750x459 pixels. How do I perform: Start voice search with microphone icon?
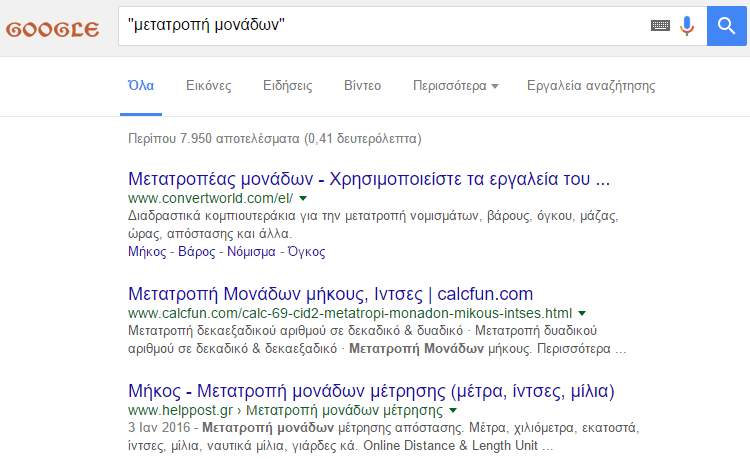(687, 26)
